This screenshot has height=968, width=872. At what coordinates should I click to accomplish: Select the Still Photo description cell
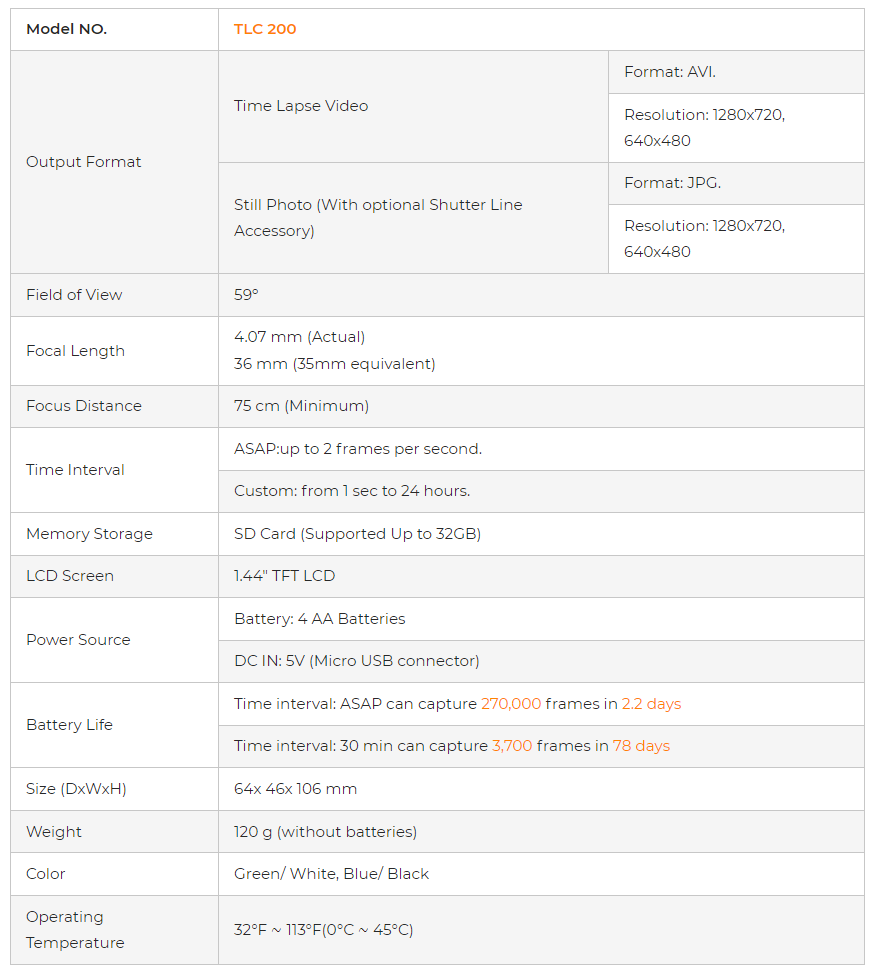378,218
